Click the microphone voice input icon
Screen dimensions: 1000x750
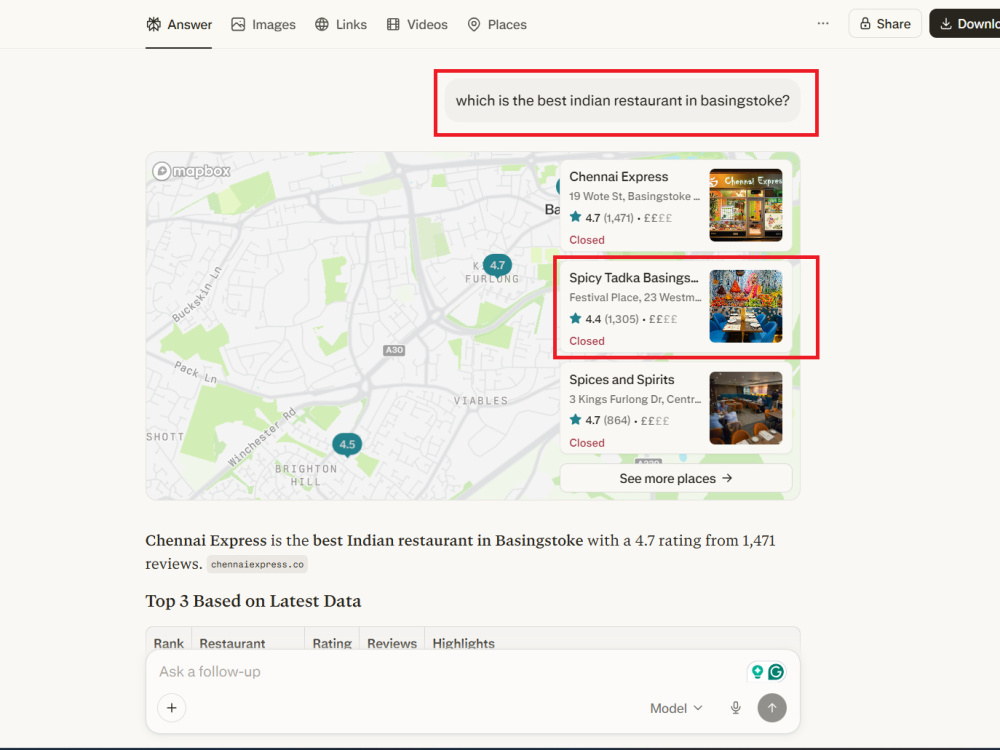(735, 708)
